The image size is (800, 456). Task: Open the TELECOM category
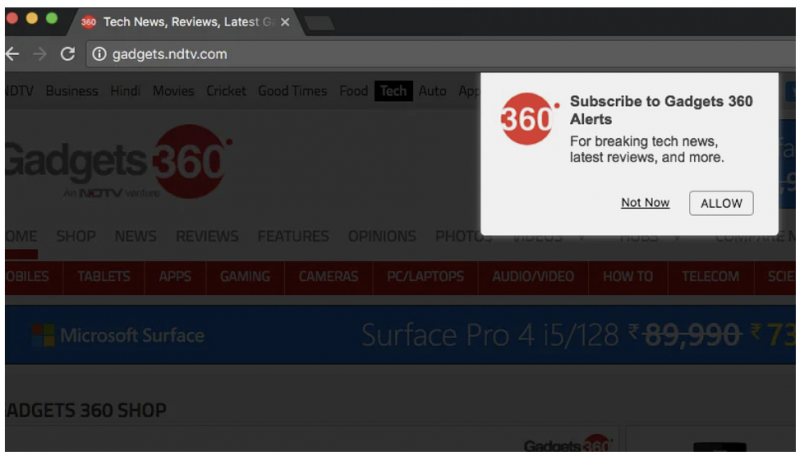(711, 276)
